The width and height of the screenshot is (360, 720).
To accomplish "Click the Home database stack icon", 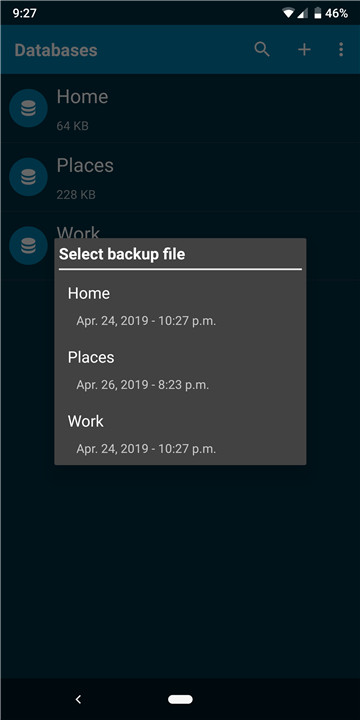I will (28, 108).
